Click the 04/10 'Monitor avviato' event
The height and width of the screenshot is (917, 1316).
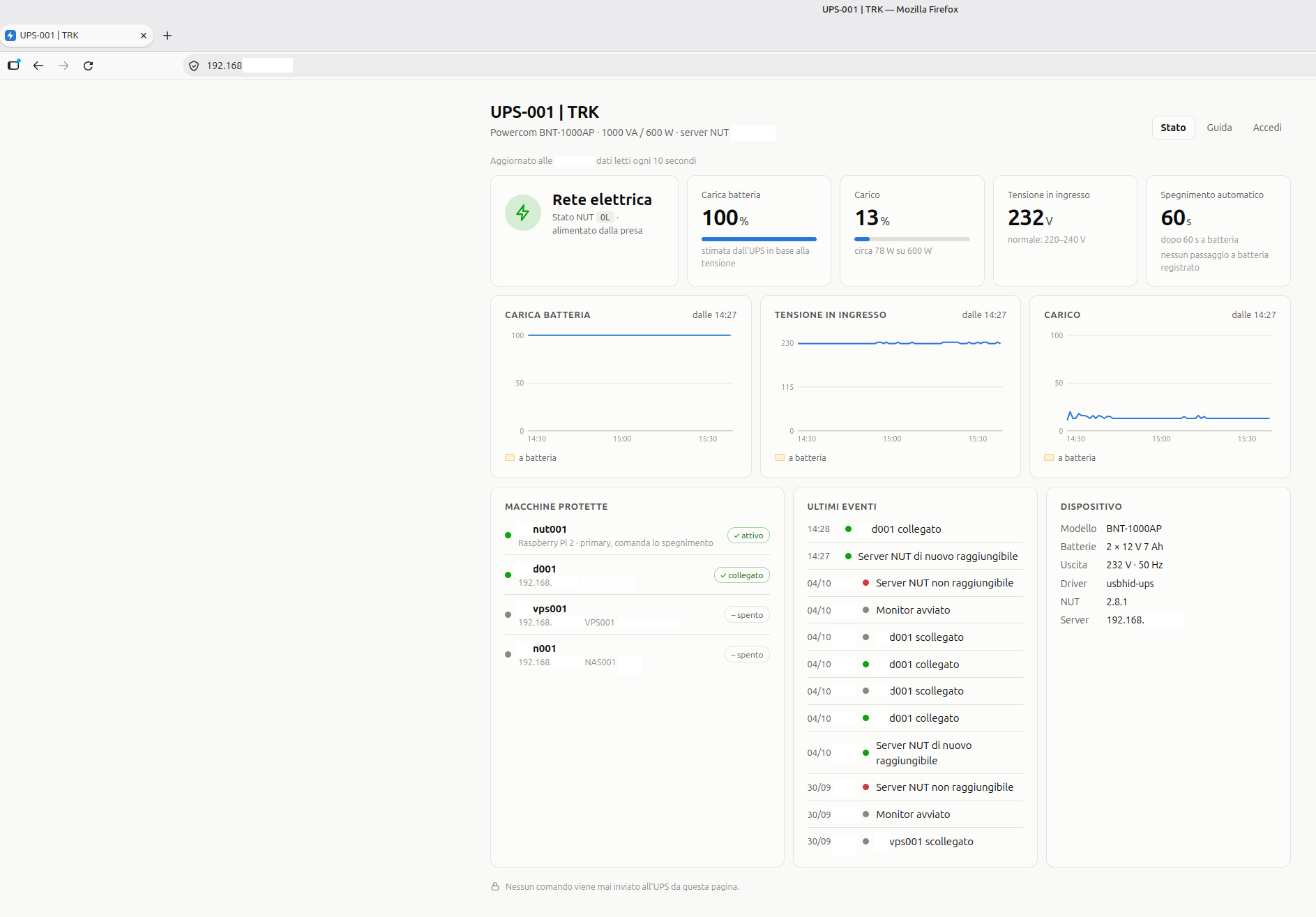(x=915, y=610)
